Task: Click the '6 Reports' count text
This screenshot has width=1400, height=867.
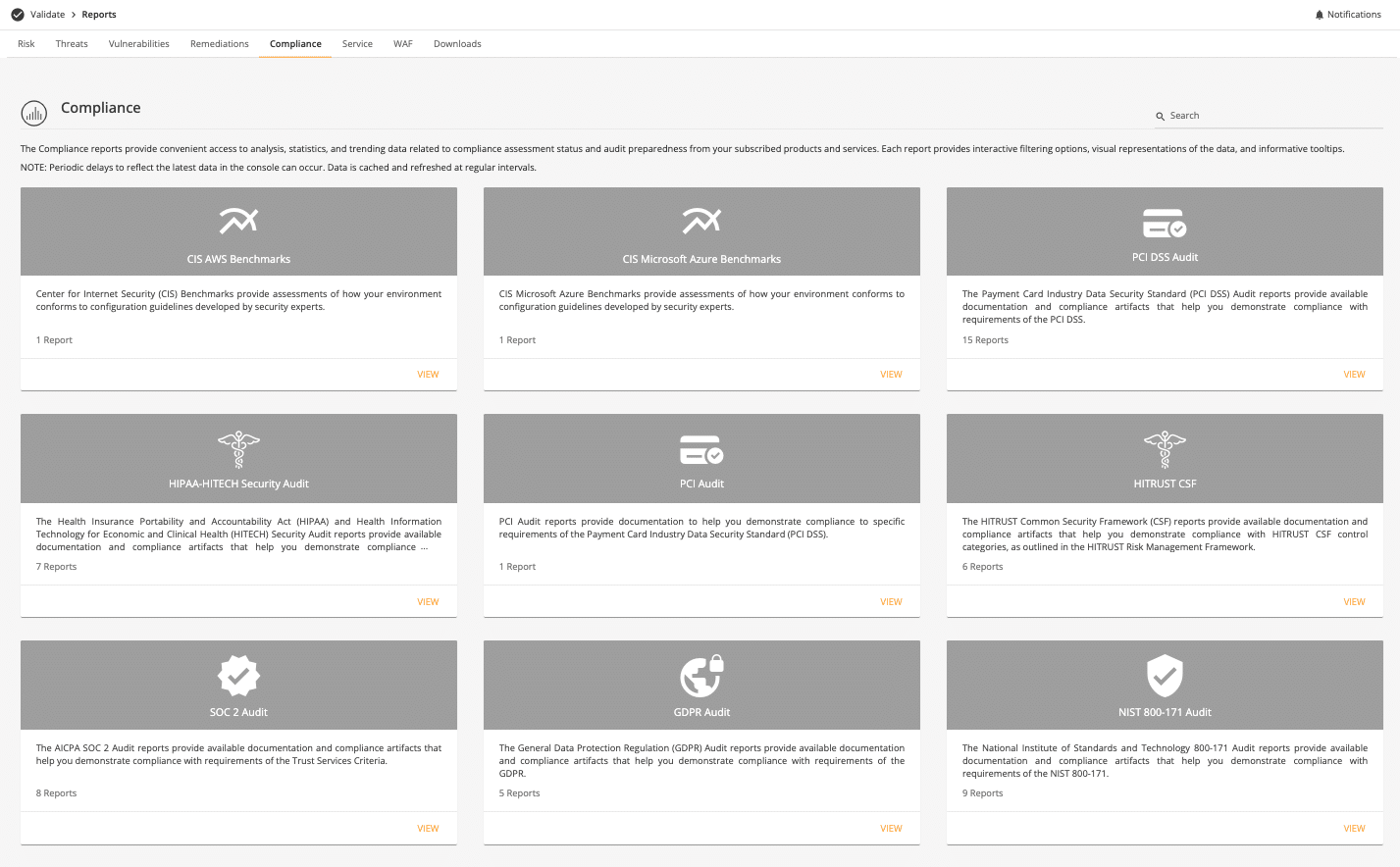Action: coord(982,567)
